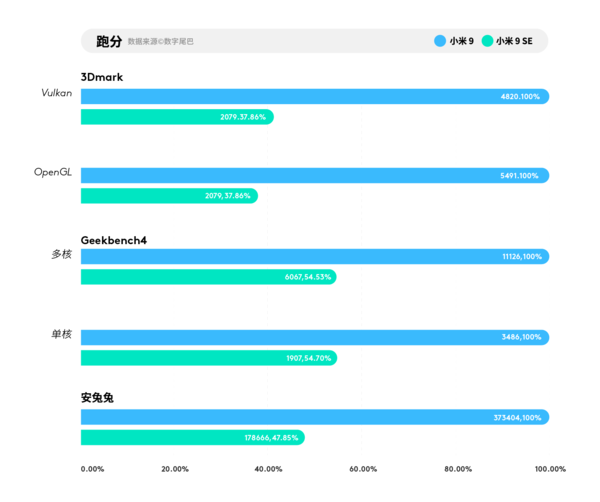
Task: Click the 60.00% axis tick label
Action: pyautogui.click(x=362, y=469)
